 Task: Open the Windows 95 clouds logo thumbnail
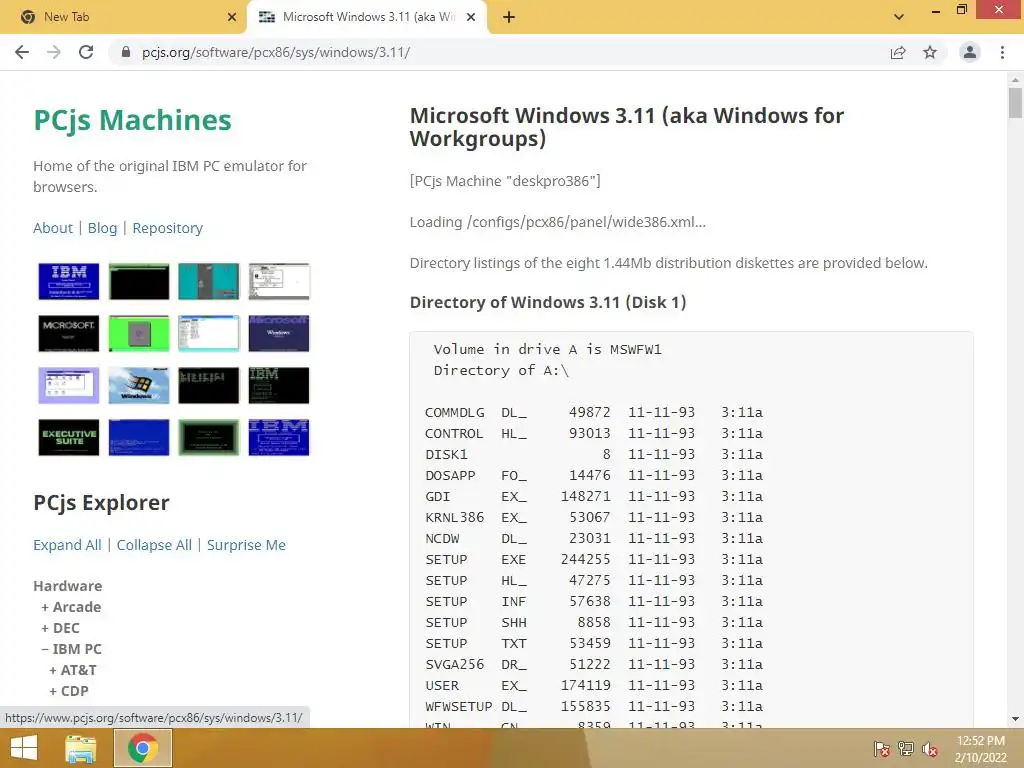[139, 385]
